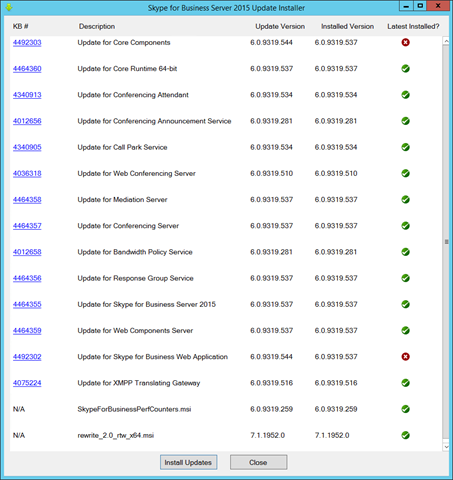
Task: Click green checkmark for Call Park Service
Action: [405, 147]
